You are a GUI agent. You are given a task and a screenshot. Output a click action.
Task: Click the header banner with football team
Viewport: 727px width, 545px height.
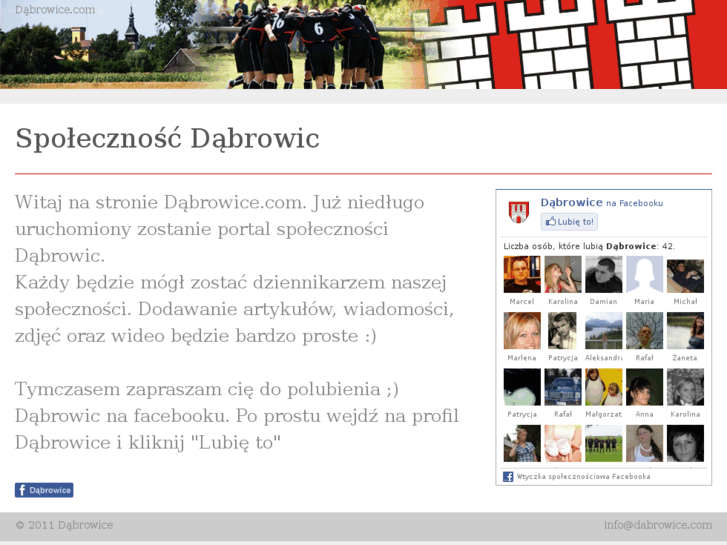click(364, 45)
